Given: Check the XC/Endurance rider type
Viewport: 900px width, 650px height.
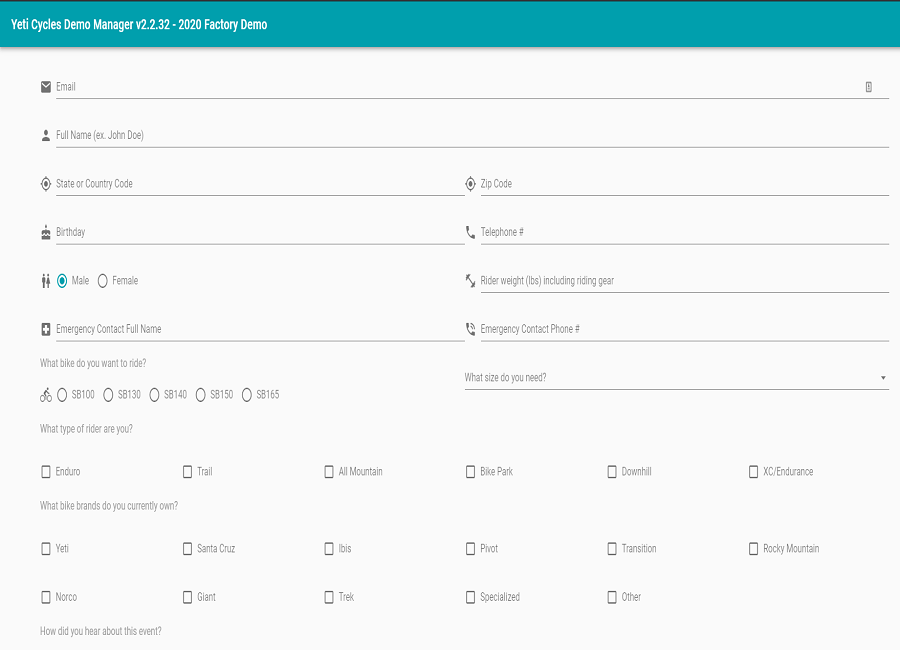Looking at the screenshot, I should pos(753,472).
